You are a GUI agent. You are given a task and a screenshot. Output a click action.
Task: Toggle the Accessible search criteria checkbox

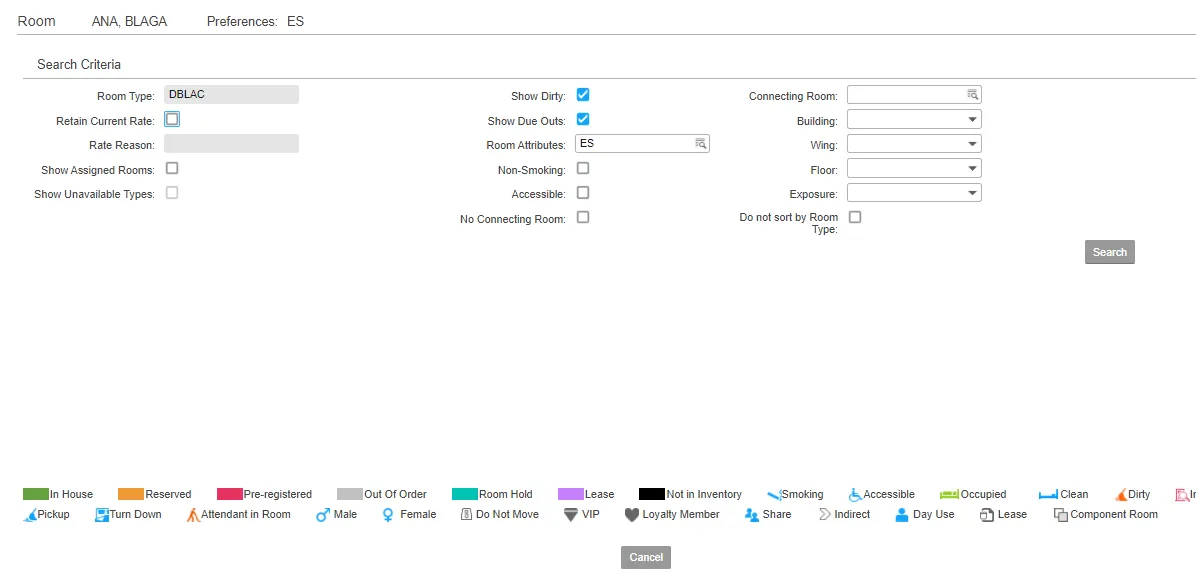coord(584,193)
